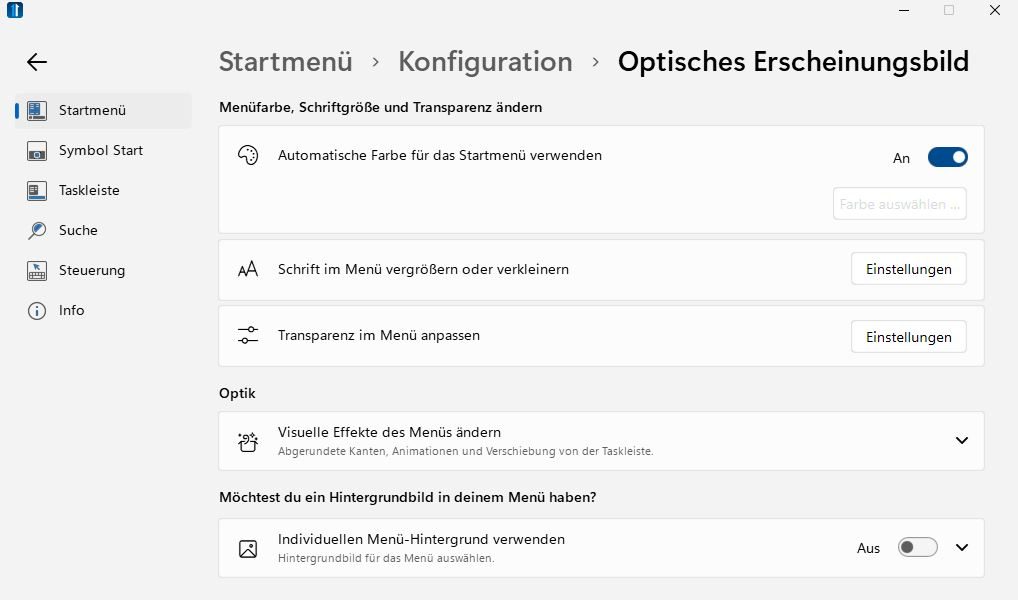Expand the Menü-Hintergrund options chevron
The height and width of the screenshot is (600, 1018).
[x=962, y=547]
